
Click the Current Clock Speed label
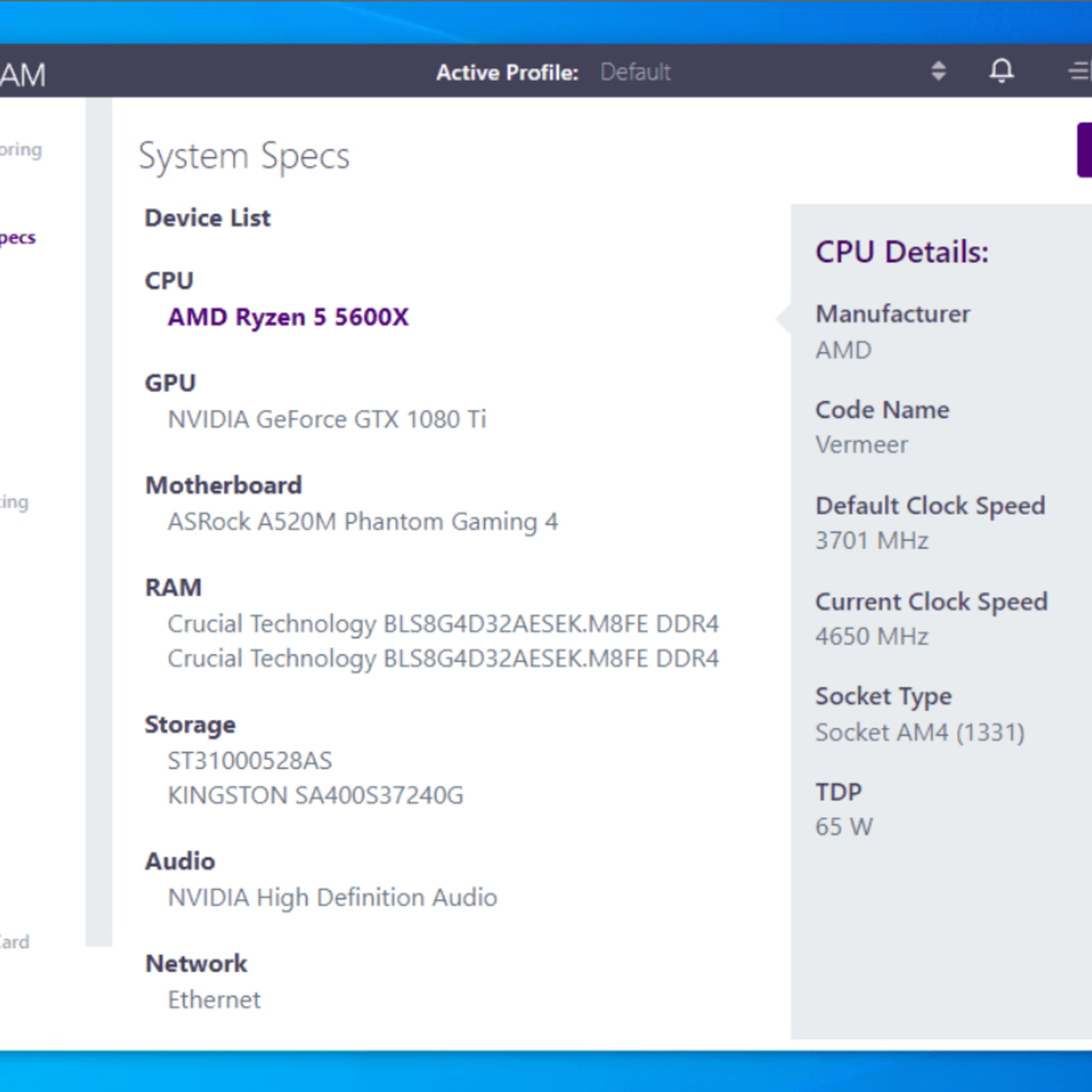[x=932, y=603]
